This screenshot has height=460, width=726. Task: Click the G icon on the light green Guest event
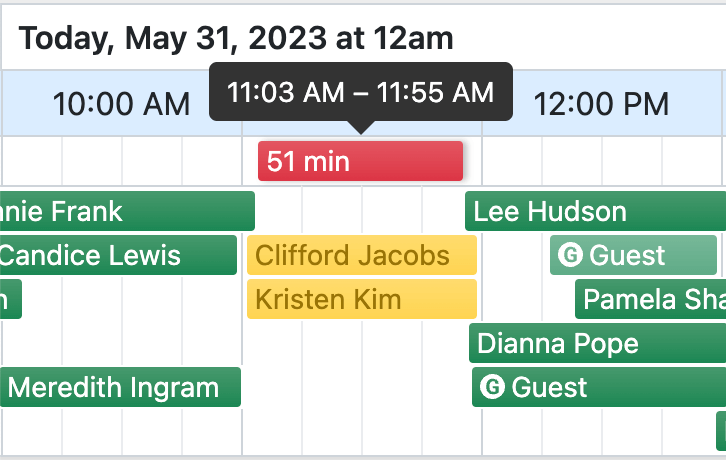[x=571, y=256]
